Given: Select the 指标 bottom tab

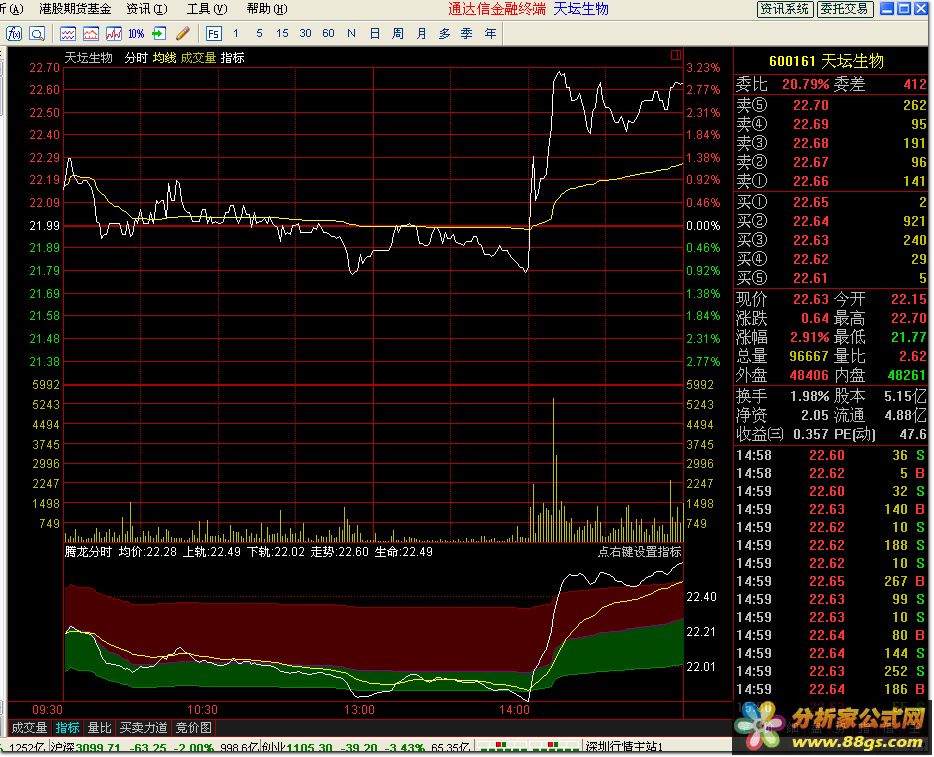Looking at the screenshot, I should [67, 728].
